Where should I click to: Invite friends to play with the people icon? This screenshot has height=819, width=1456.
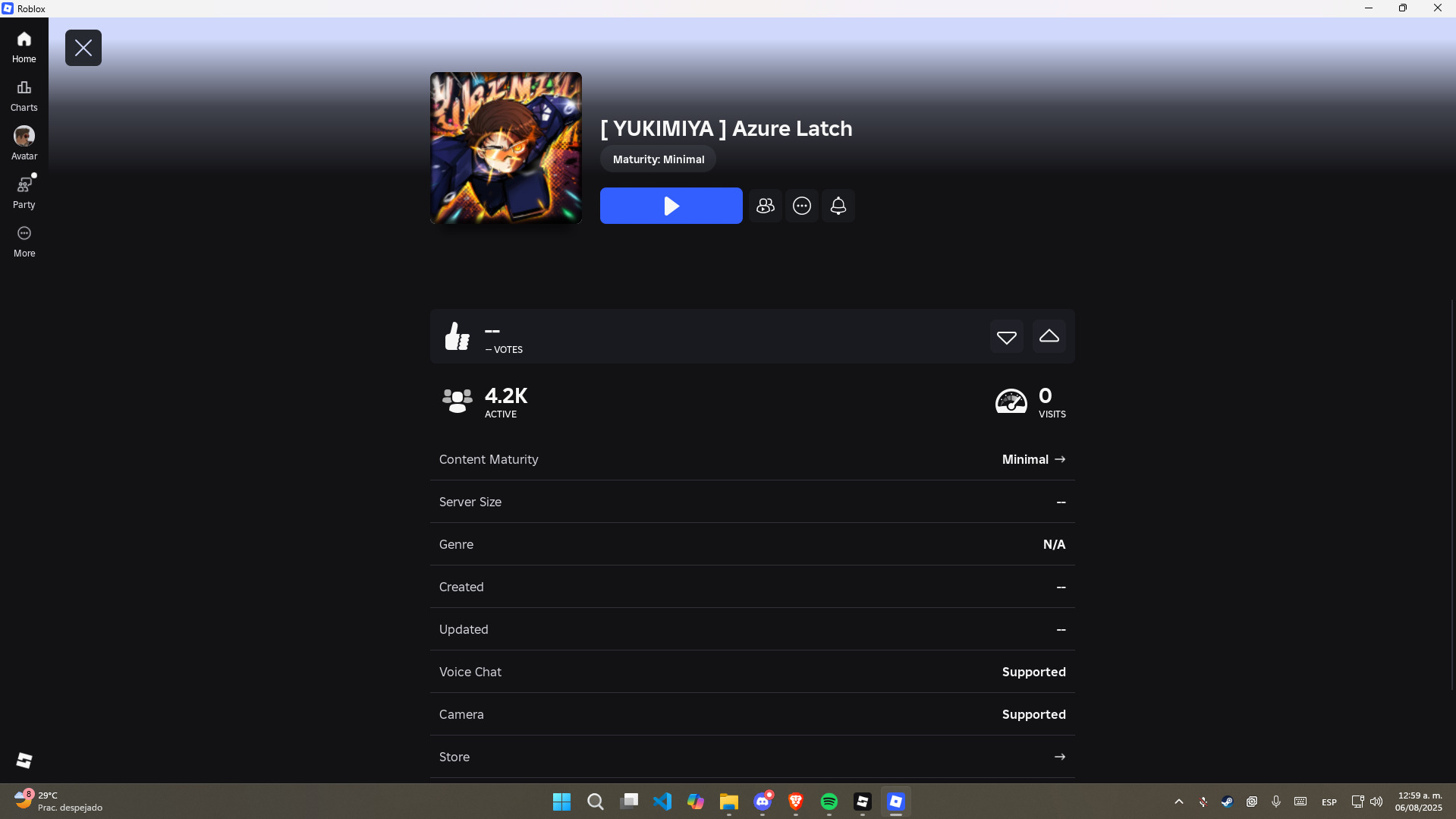(x=764, y=205)
